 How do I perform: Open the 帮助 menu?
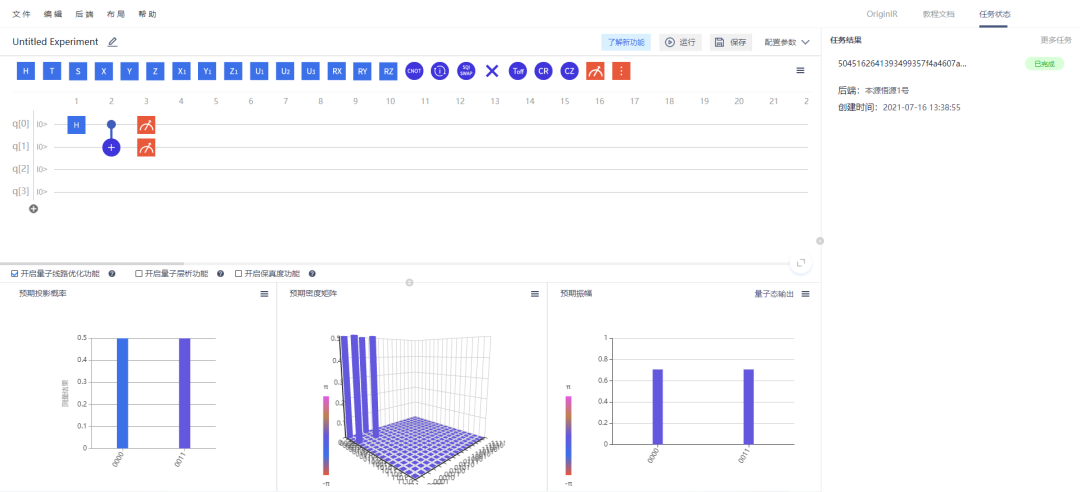click(147, 14)
